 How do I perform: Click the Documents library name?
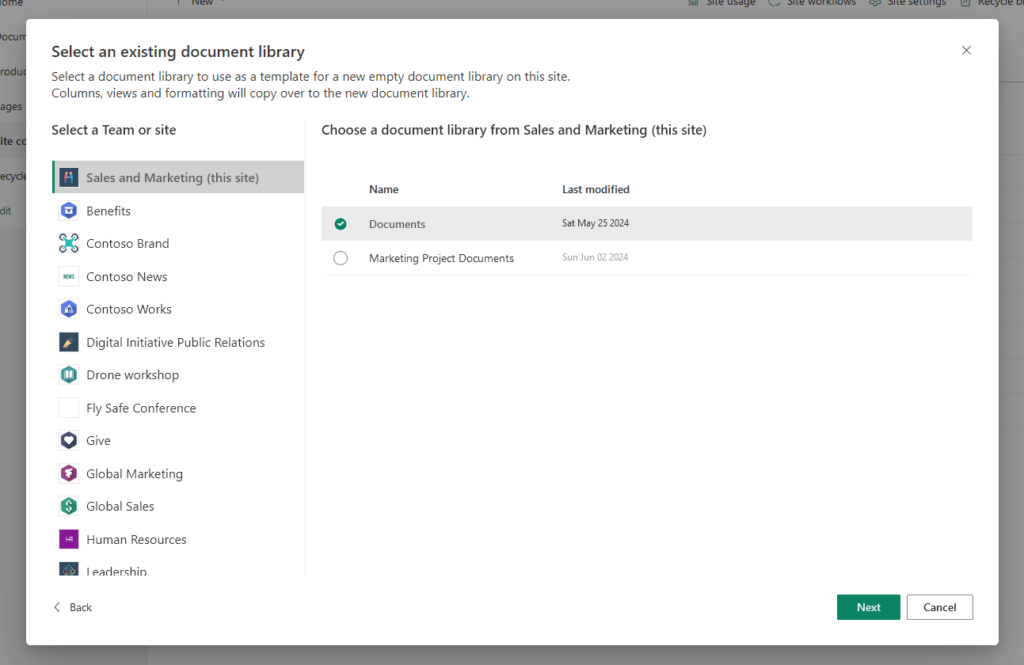[397, 224]
